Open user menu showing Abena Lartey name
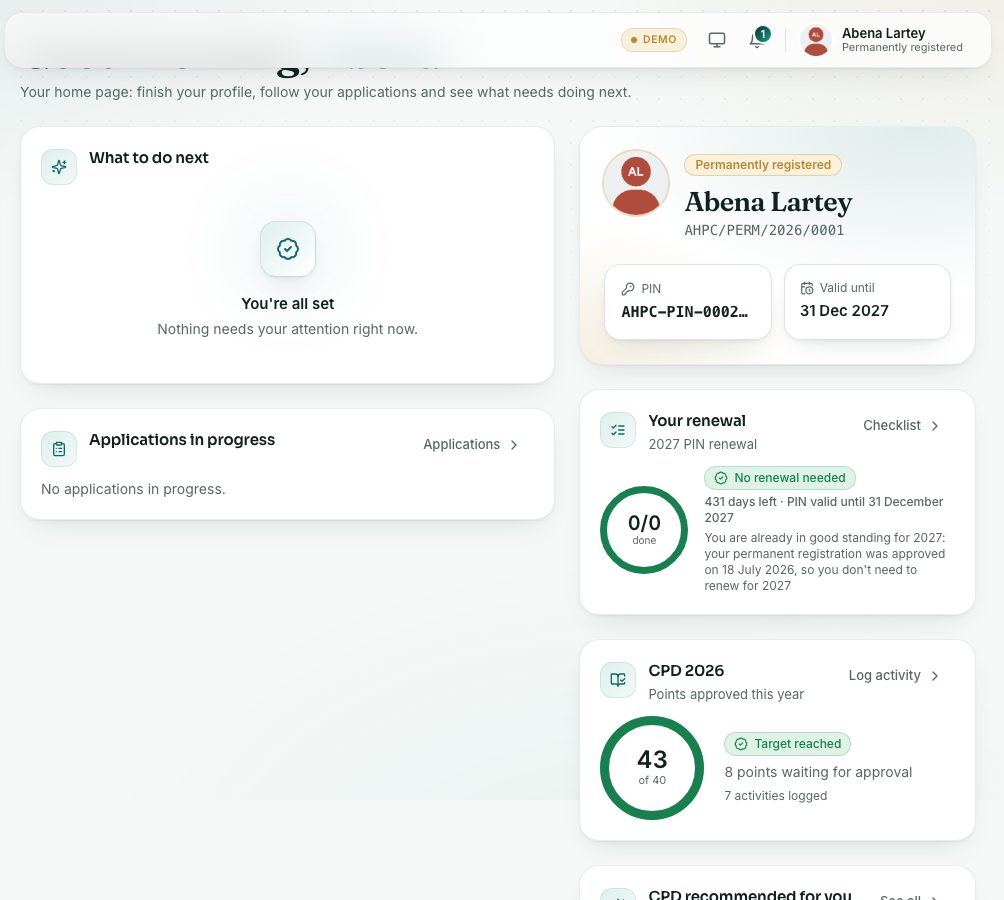Screen dimensions: 1004x900 pyautogui.click(x=882, y=40)
